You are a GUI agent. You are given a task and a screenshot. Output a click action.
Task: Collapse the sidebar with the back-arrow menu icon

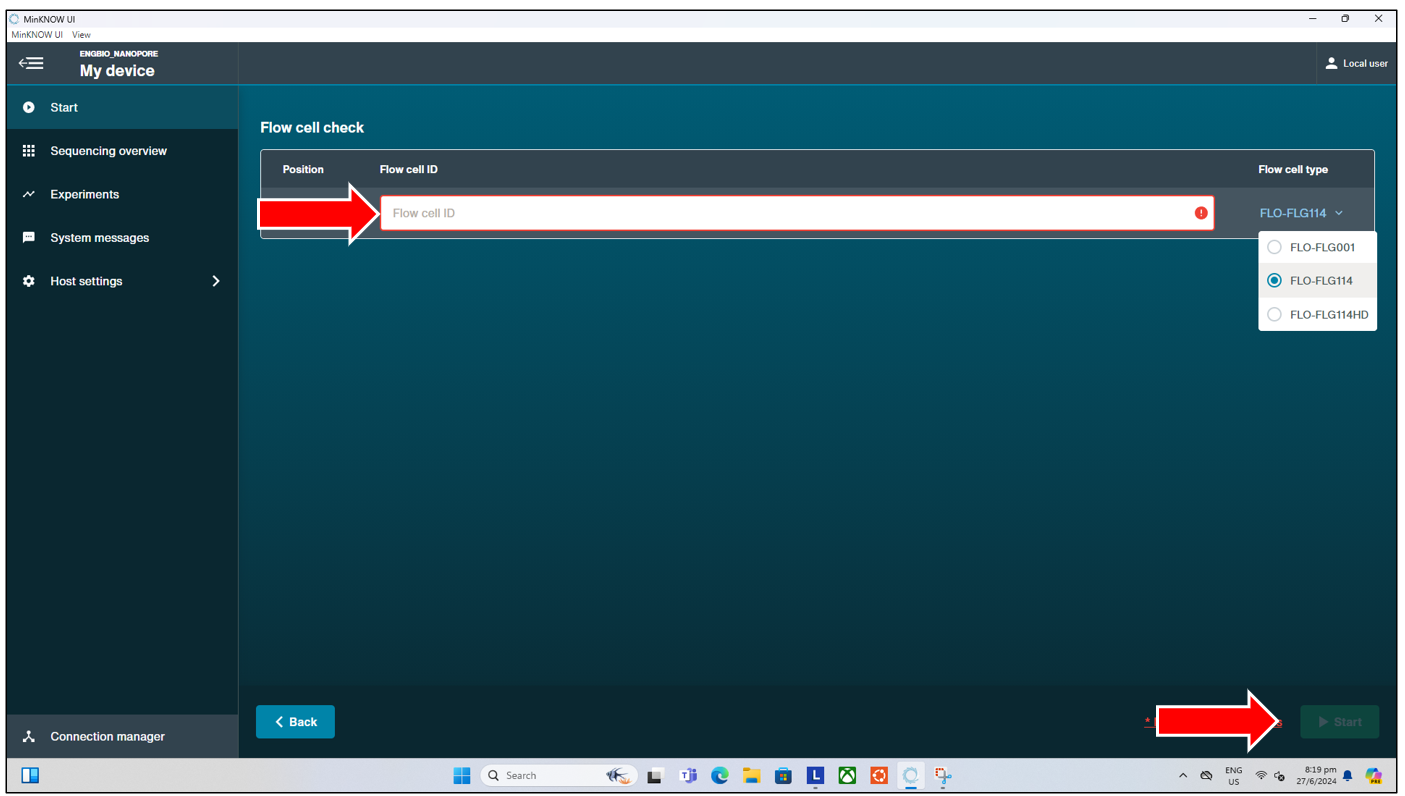point(31,63)
